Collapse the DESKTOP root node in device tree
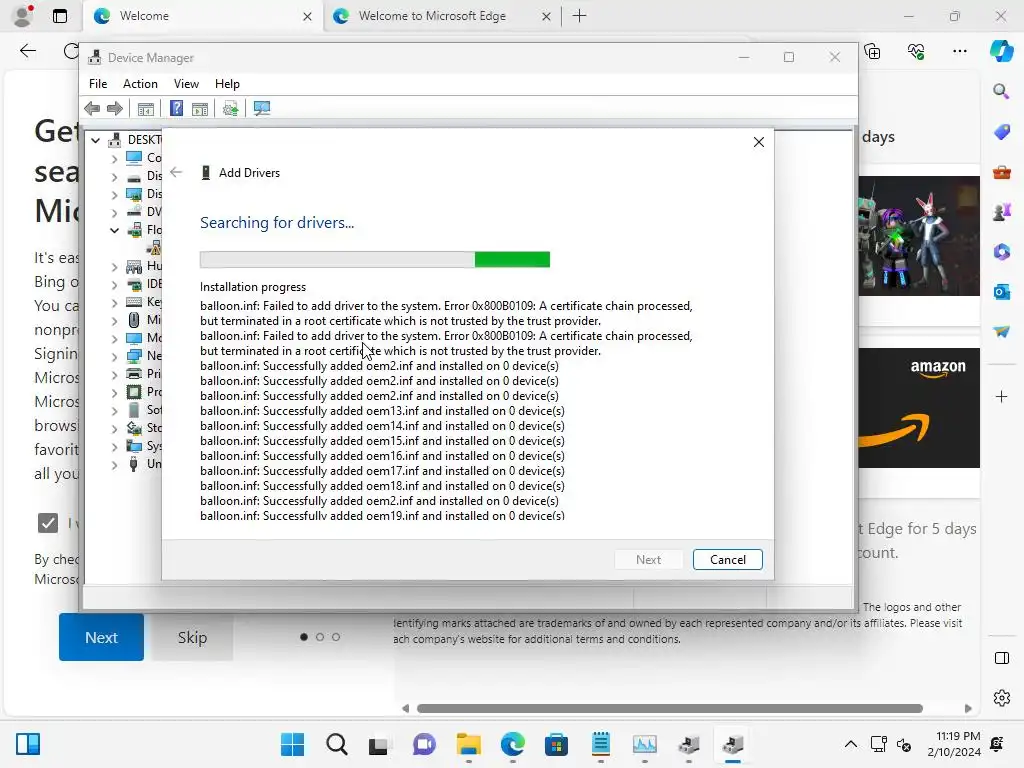The height and width of the screenshot is (768, 1024). pyautogui.click(x=95, y=140)
